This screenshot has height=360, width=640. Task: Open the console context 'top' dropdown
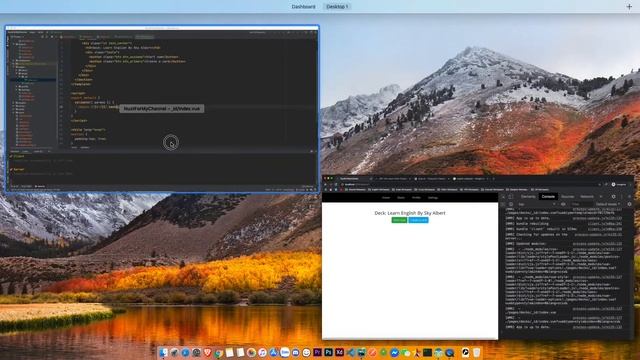coord(537,204)
